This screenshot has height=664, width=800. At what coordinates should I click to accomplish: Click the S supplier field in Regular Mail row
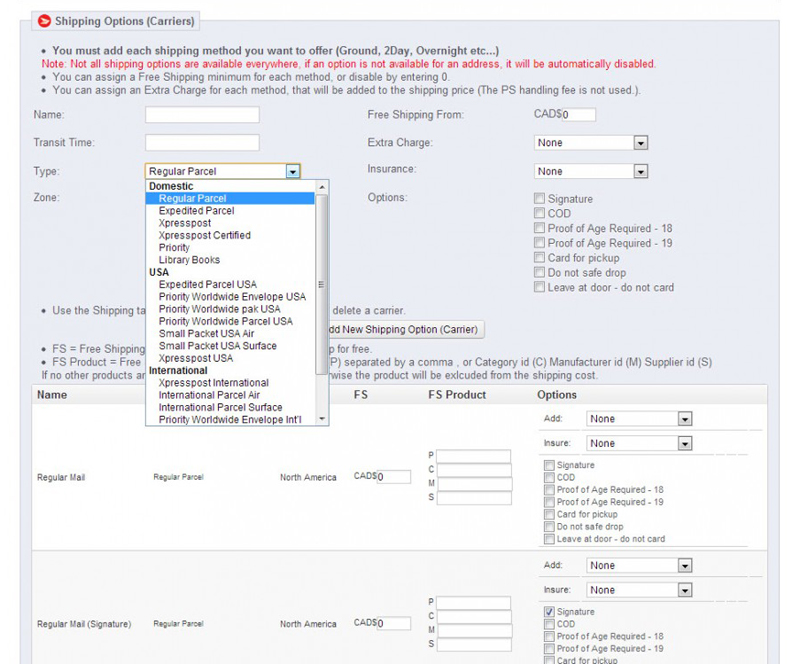click(x=474, y=498)
